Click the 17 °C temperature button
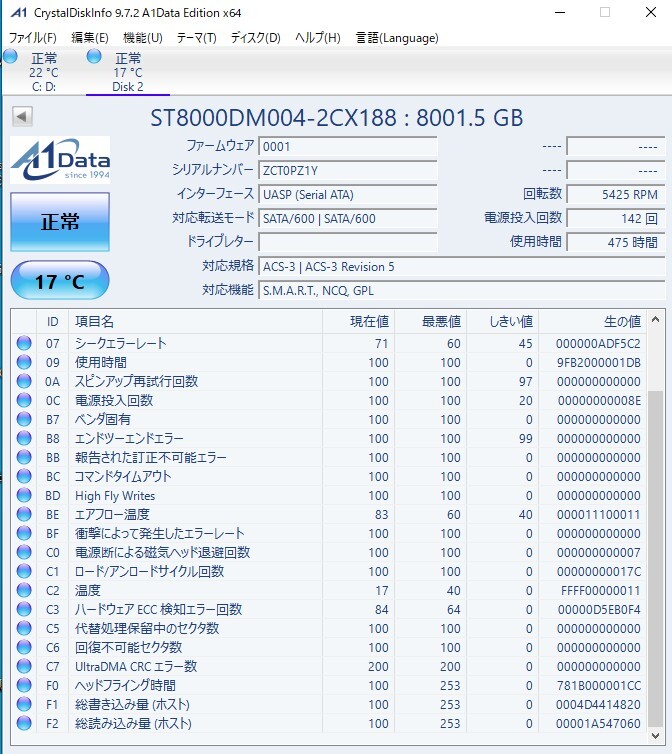Screen dimensions: 672x754 60,281
